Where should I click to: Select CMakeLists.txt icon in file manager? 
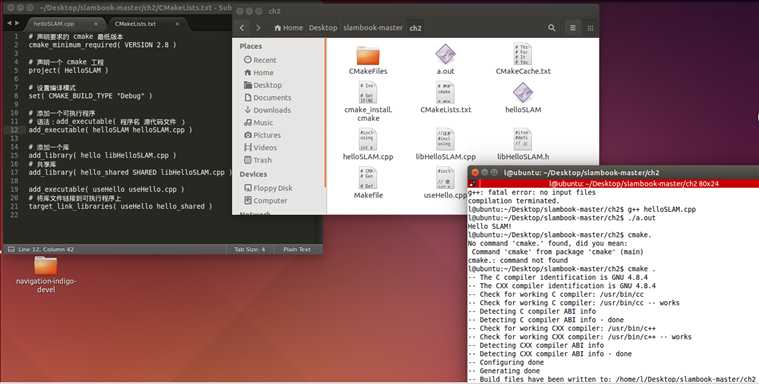pos(445,92)
